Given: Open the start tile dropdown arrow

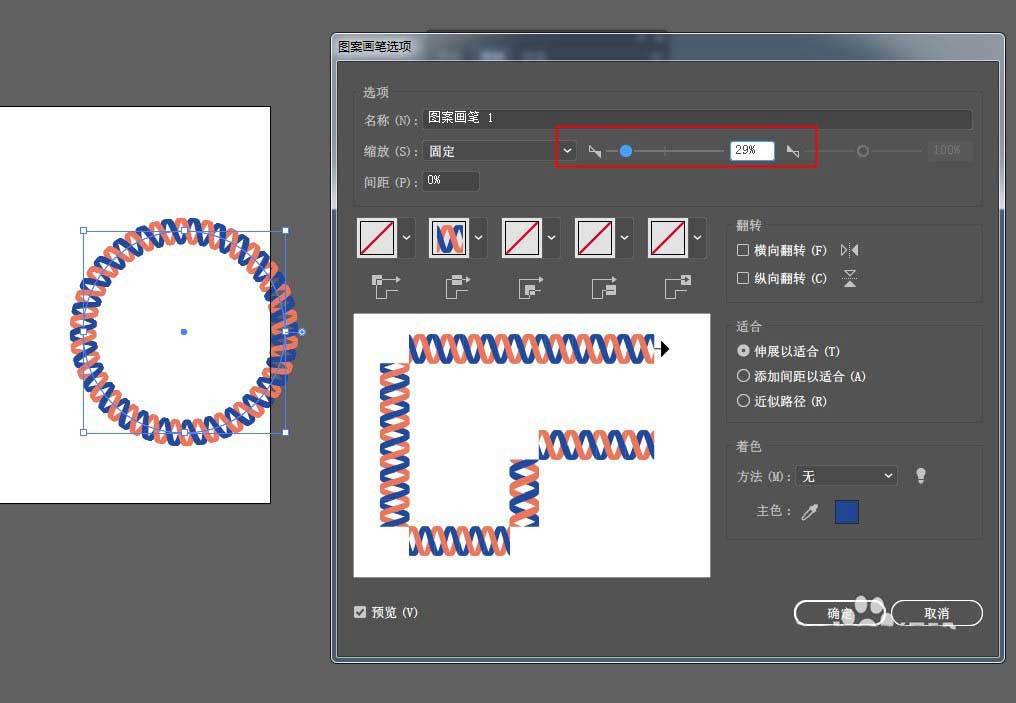Looking at the screenshot, I should pyautogui.click(x=624, y=238).
